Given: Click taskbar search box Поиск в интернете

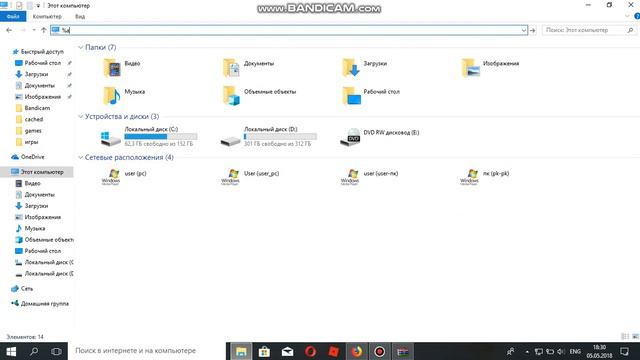Looking at the screenshot, I should click(147, 351).
